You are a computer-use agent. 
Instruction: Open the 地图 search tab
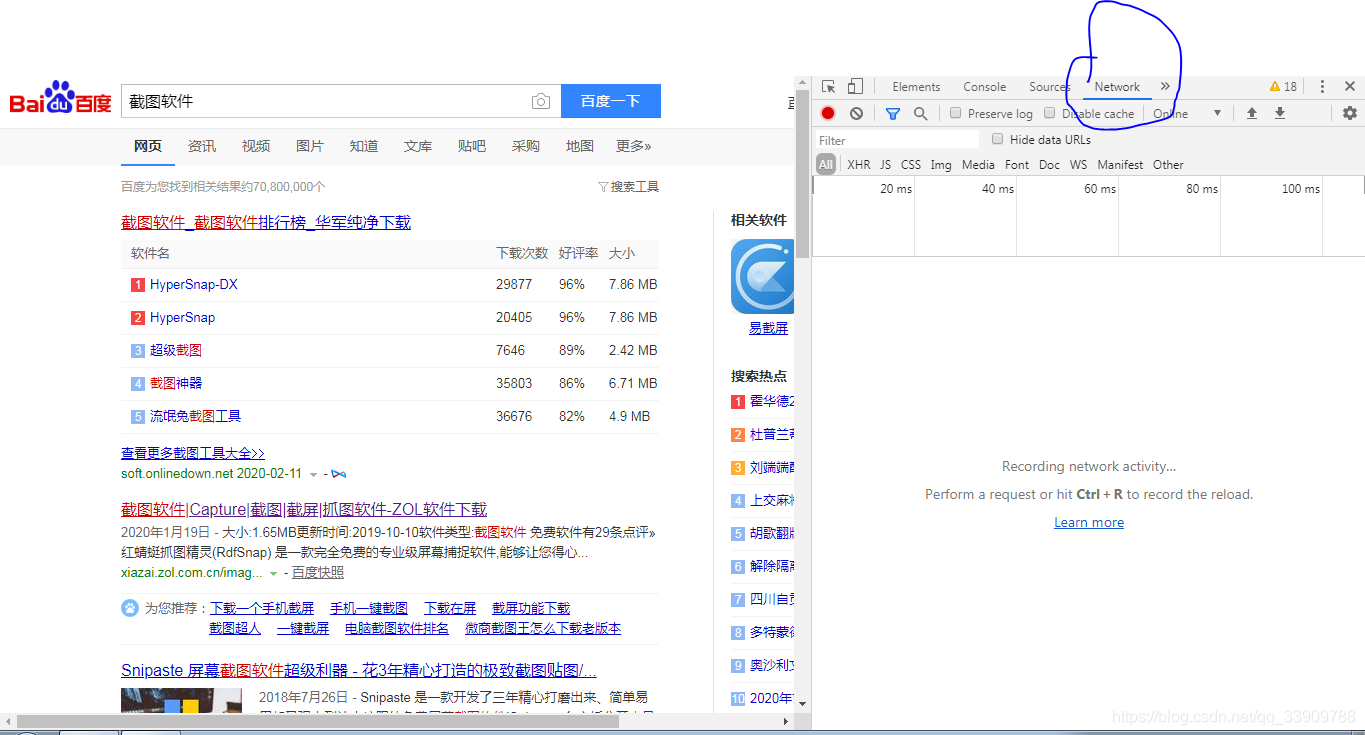click(x=580, y=146)
